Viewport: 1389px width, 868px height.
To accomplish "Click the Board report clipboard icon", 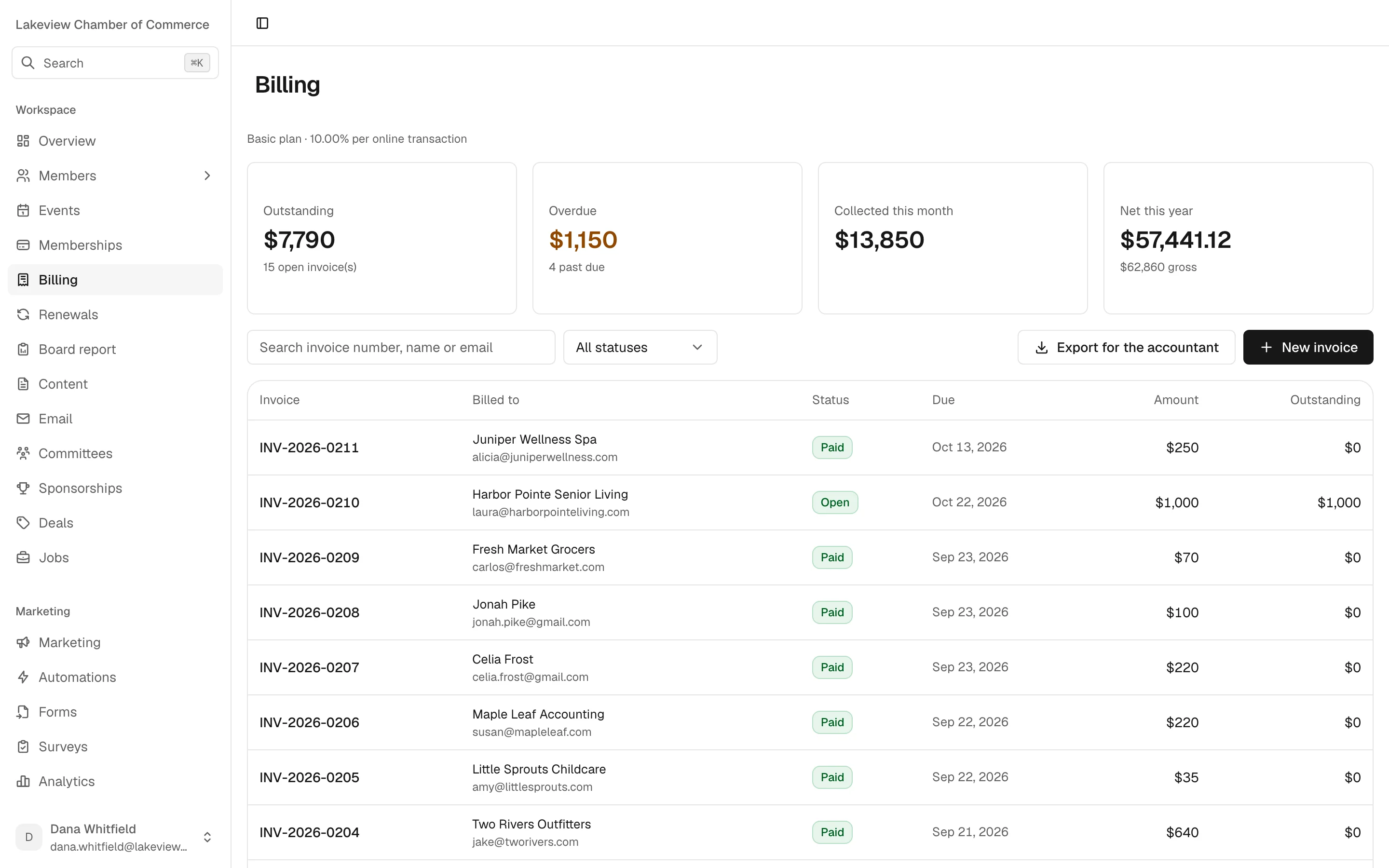I will (23, 349).
